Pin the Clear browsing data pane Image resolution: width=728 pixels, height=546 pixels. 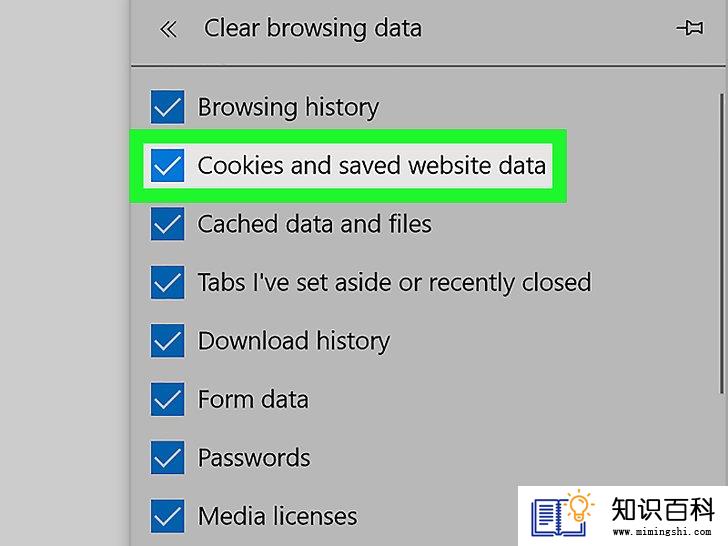(690, 28)
